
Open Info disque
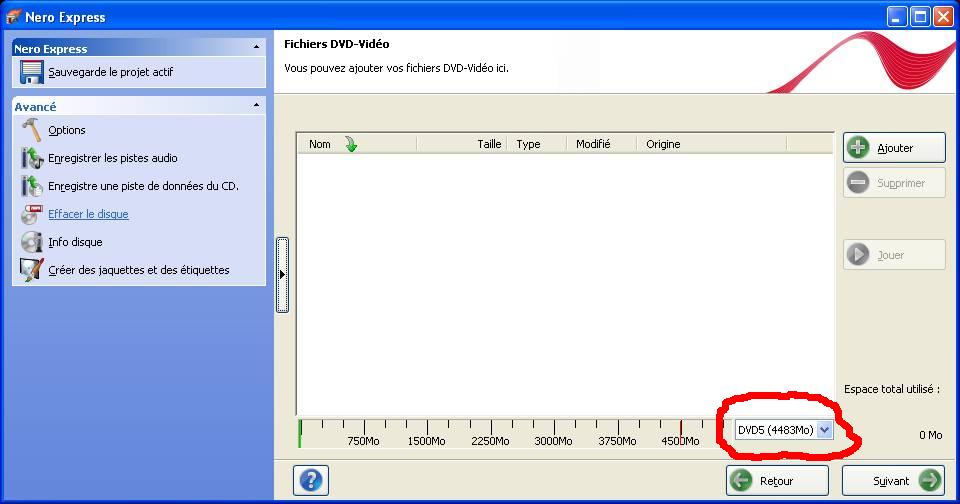[75, 242]
